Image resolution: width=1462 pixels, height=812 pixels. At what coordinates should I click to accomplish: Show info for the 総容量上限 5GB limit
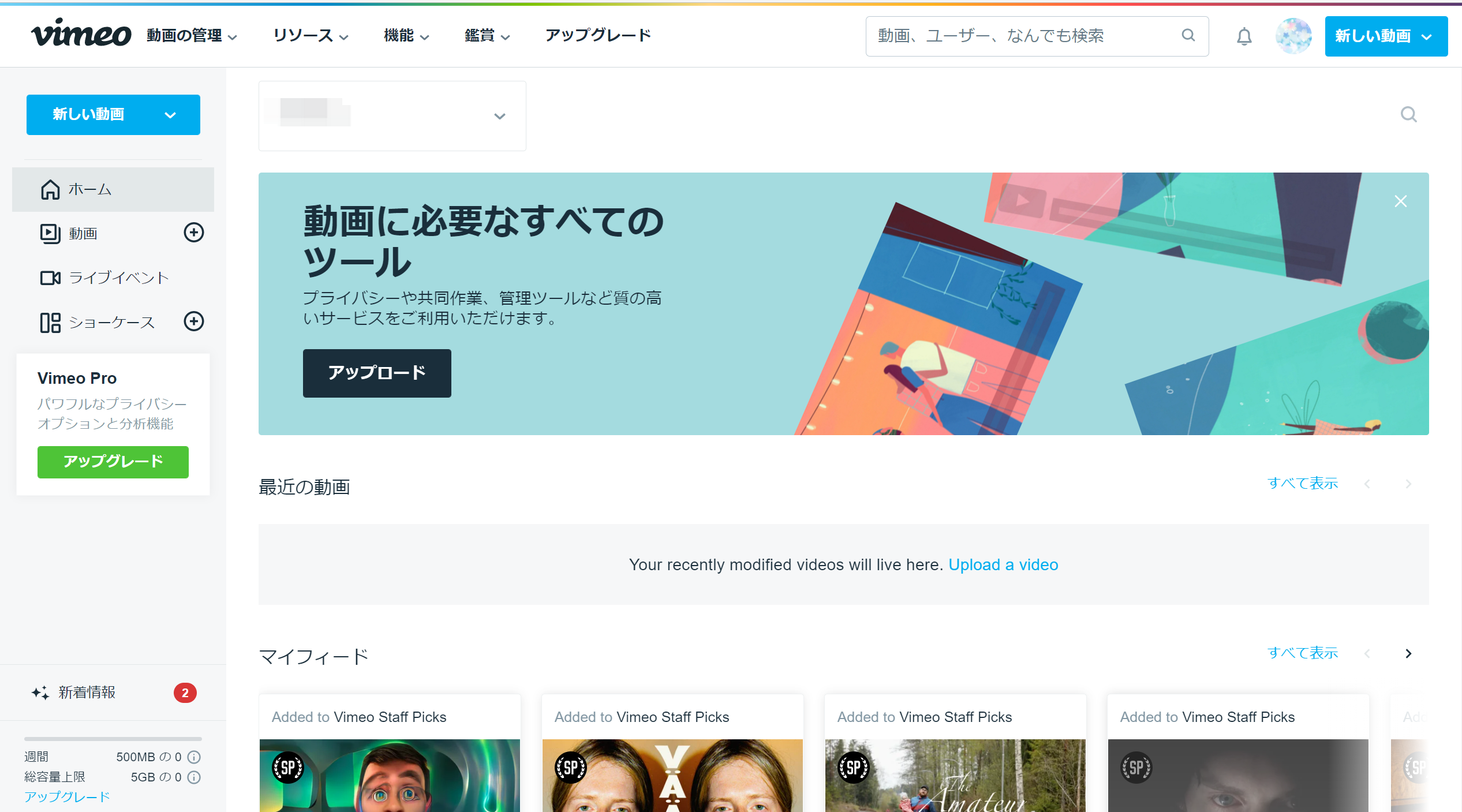click(195, 777)
